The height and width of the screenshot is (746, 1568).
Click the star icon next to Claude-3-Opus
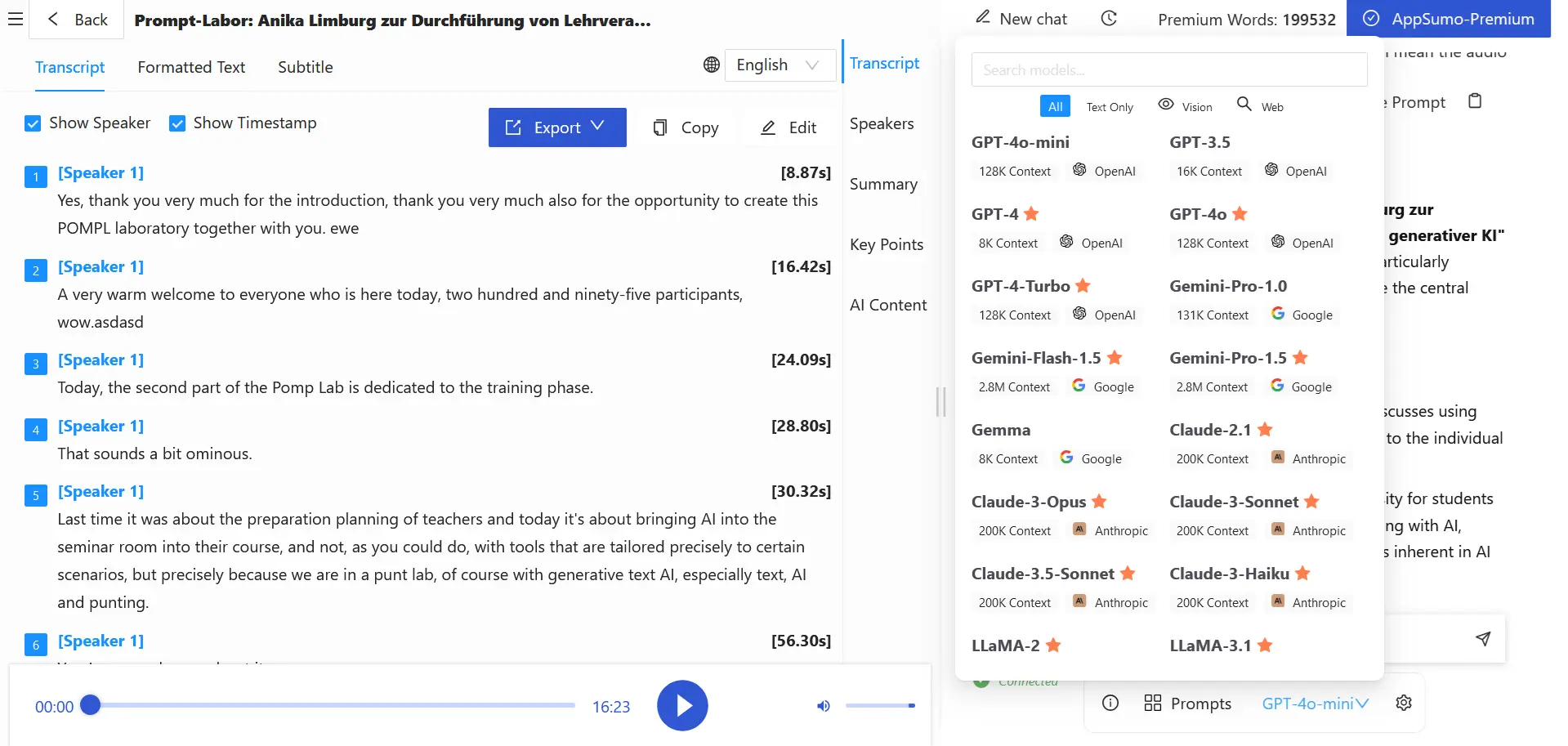pyautogui.click(x=1099, y=501)
